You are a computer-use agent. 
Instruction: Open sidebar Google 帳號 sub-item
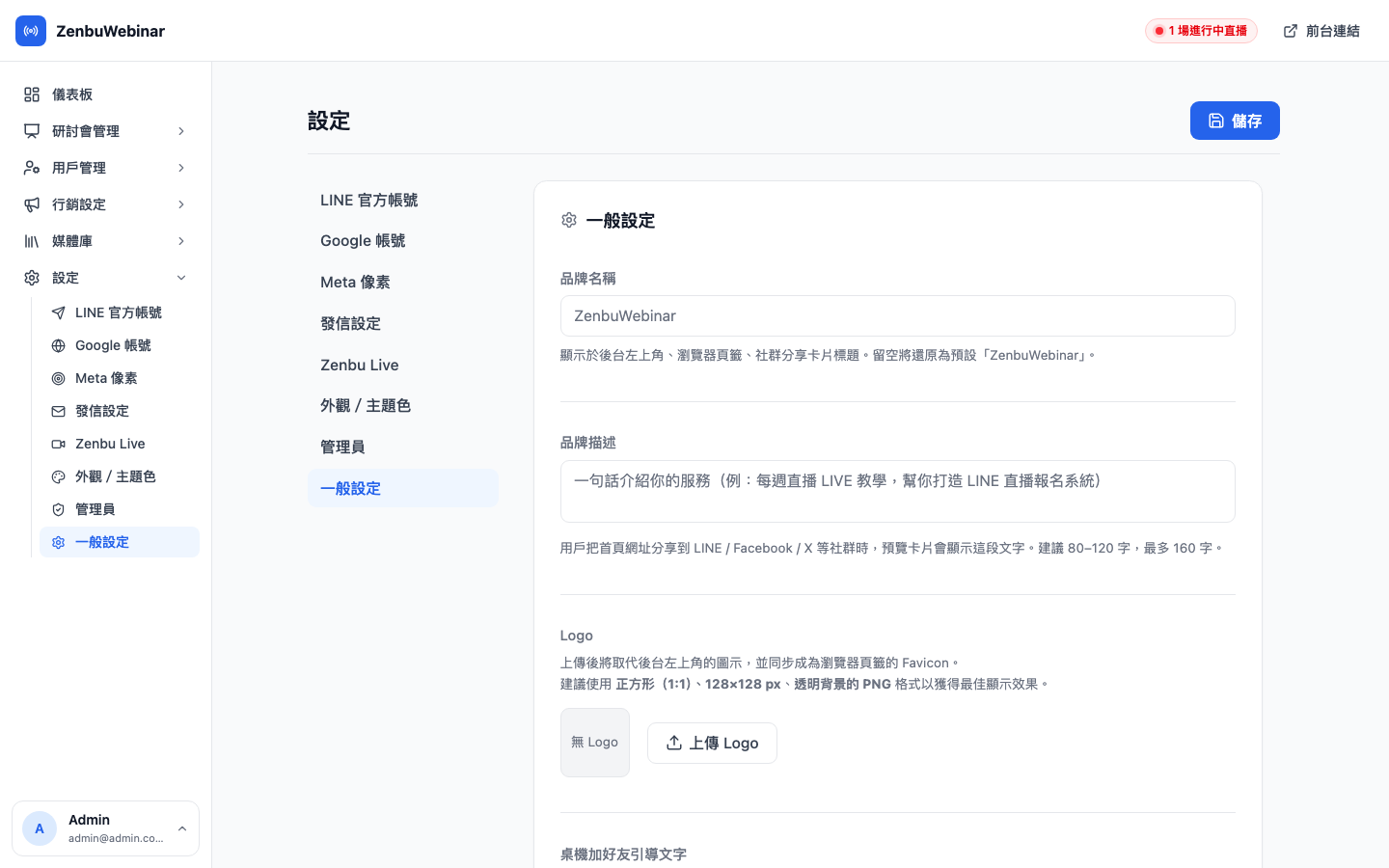[120, 345]
